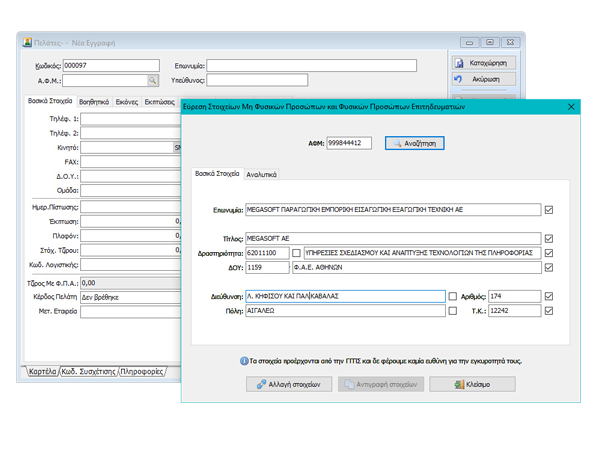Open Εικόνες tab in Πελάτες window
Screen dimensions: 600x460
[x=127, y=102]
